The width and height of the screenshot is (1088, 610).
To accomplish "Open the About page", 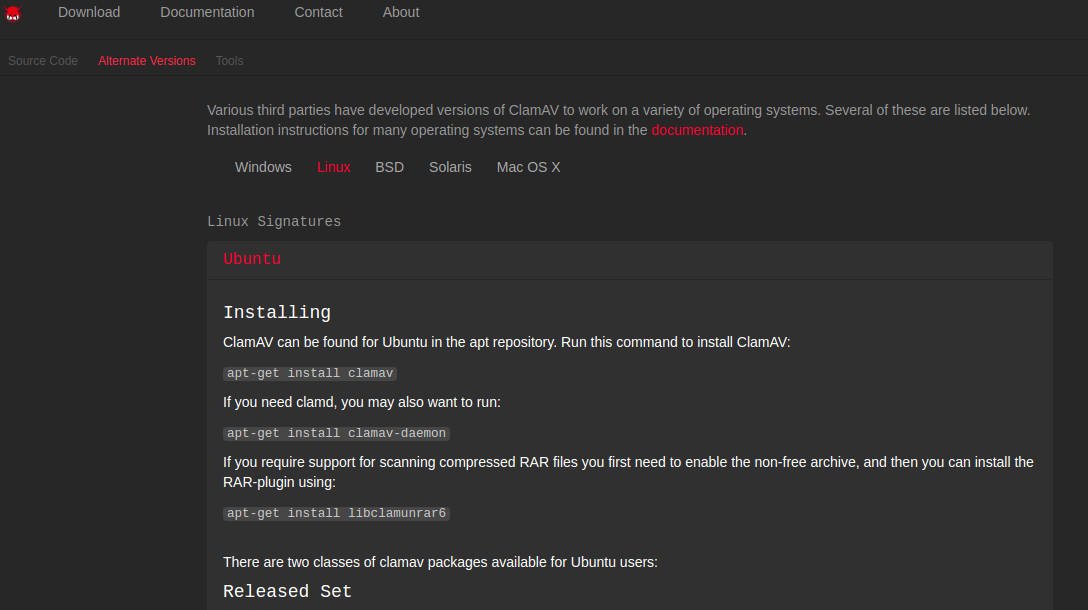I will [401, 12].
